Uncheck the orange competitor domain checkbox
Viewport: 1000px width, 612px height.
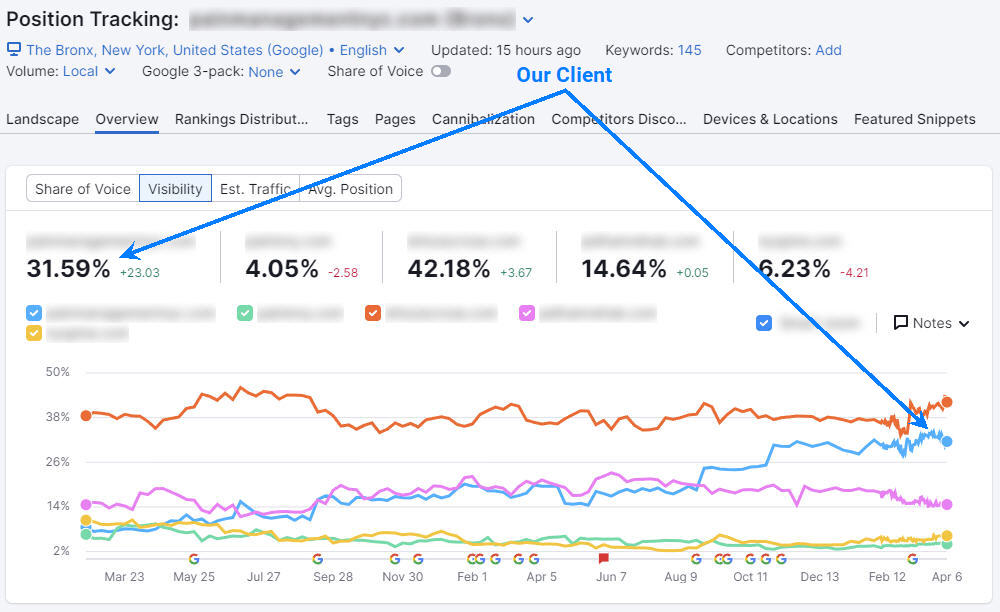(373, 313)
